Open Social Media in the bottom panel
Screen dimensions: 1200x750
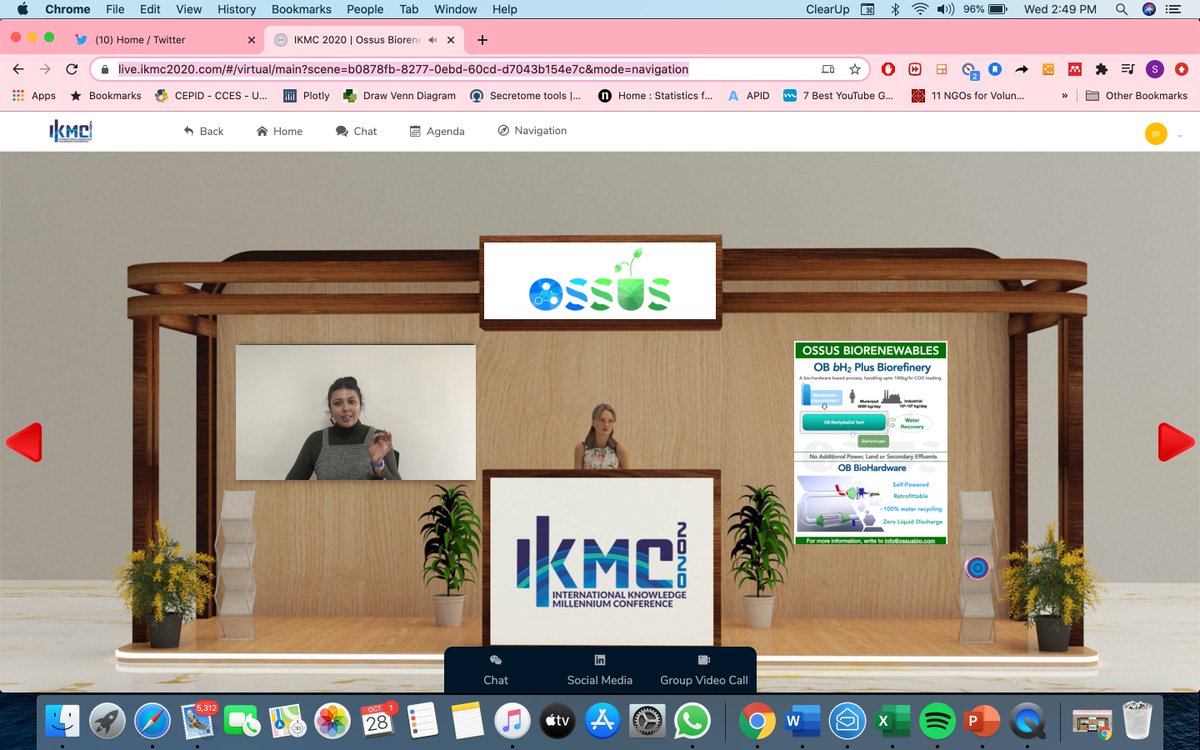coord(600,670)
